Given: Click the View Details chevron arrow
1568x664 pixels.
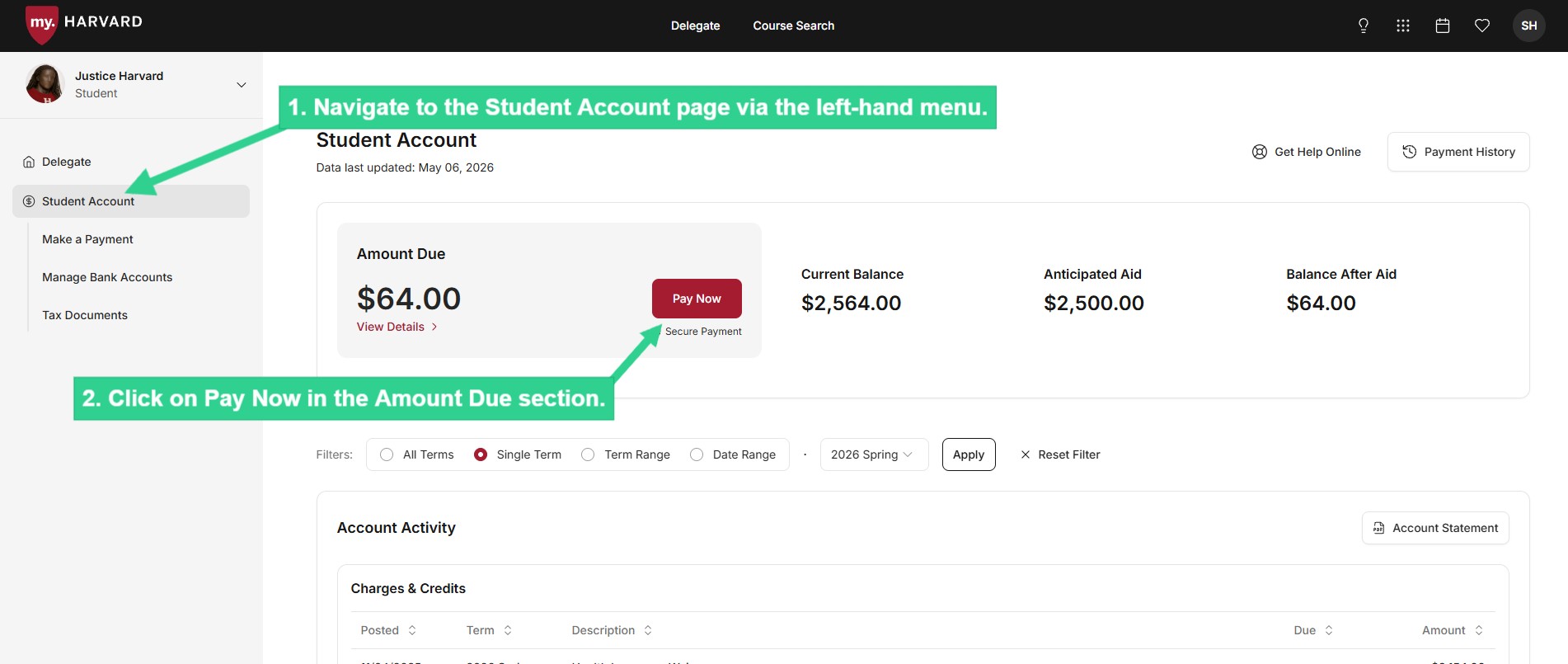Looking at the screenshot, I should tap(434, 327).
